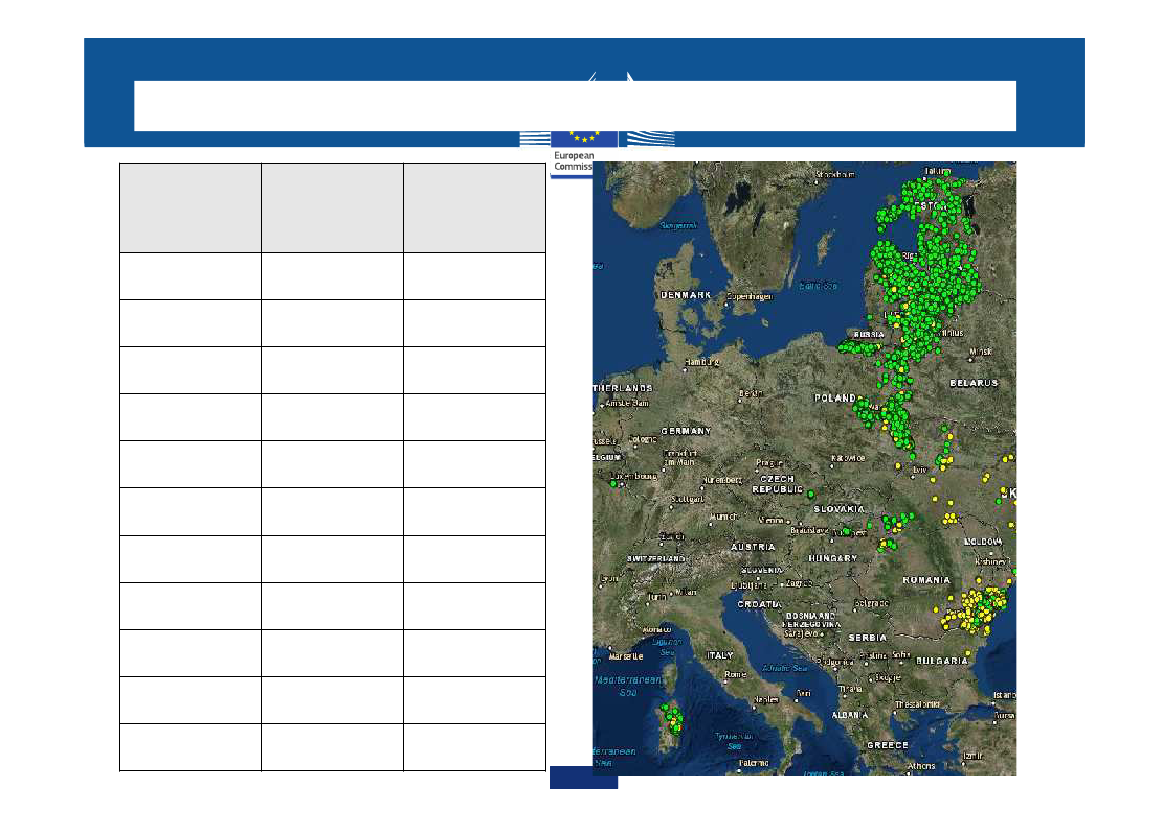This screenshot has height=827, width=1169.
Task: Select the POLAND country label
Action: coord(835,397)
